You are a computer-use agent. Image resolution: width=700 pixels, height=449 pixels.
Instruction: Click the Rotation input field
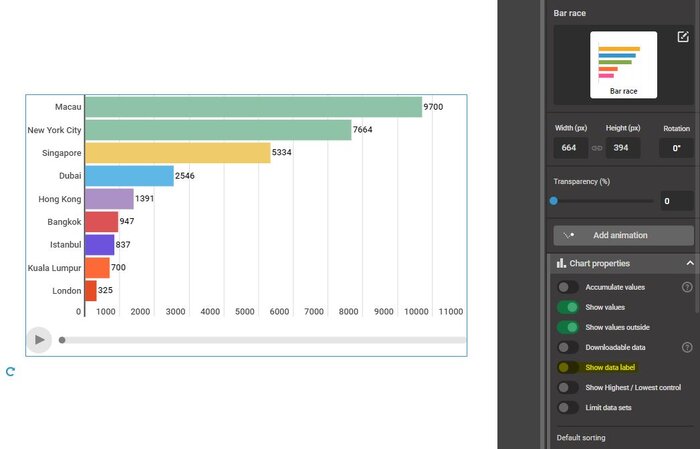(x=676, y=148)
